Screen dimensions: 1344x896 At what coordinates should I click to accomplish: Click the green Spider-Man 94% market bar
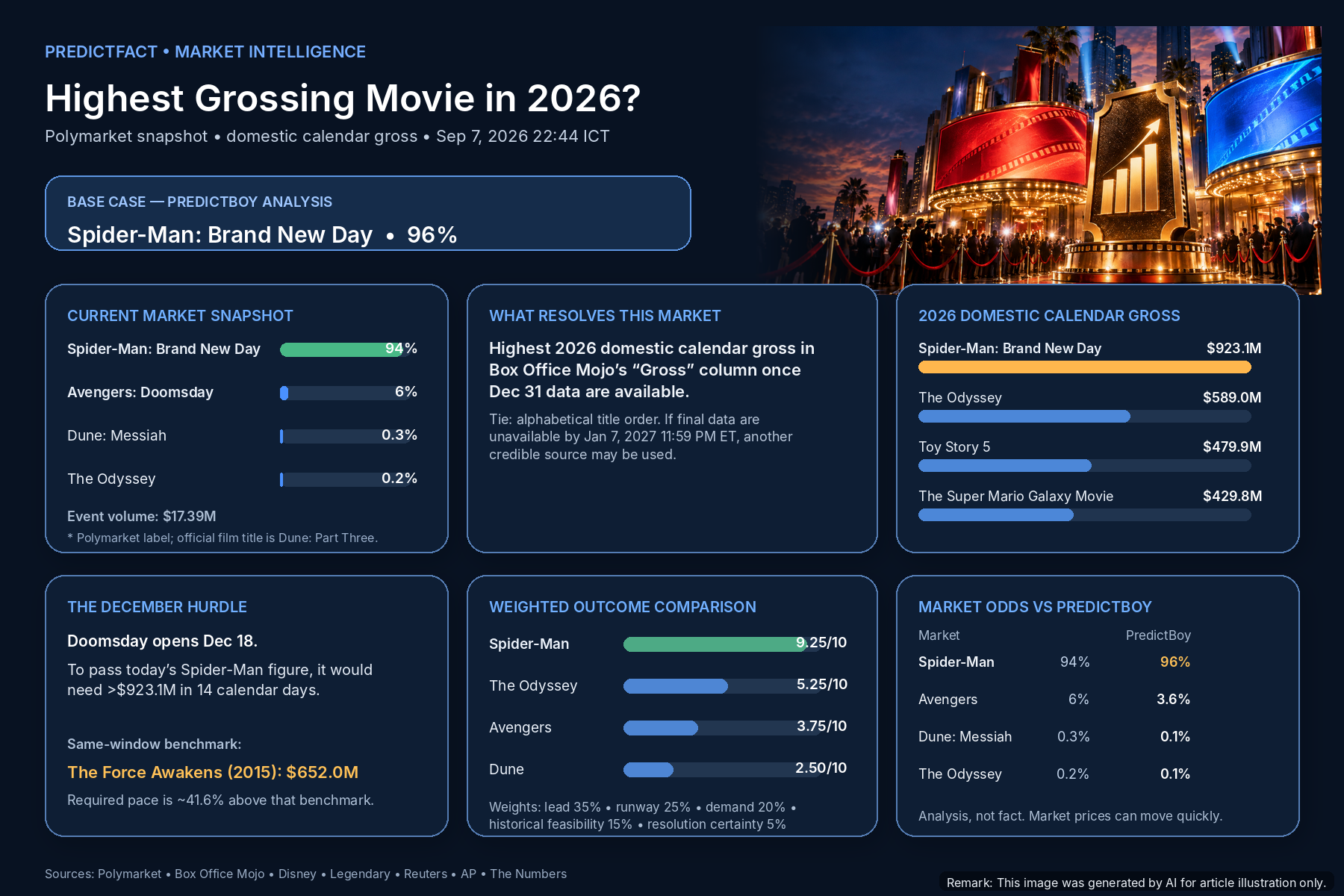click(x=341, y=349)
